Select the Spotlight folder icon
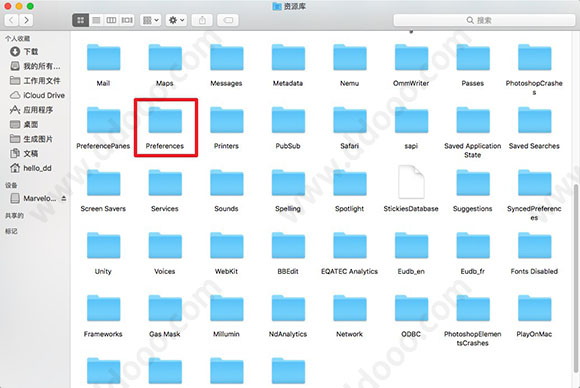The image size is (580, 388). [350, 183]
